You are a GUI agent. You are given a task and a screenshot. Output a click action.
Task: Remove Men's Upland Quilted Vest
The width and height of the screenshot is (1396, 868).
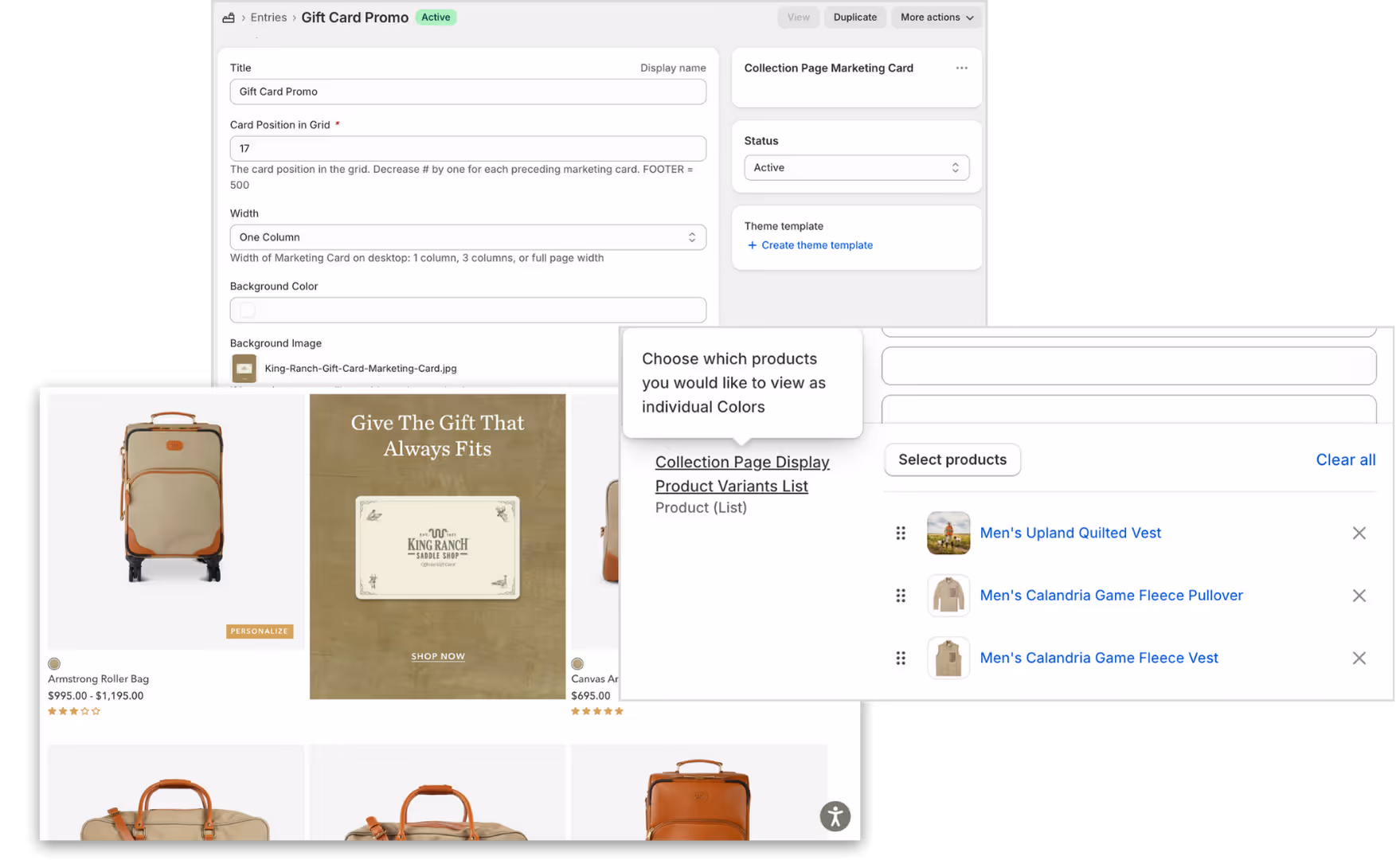1359,533
